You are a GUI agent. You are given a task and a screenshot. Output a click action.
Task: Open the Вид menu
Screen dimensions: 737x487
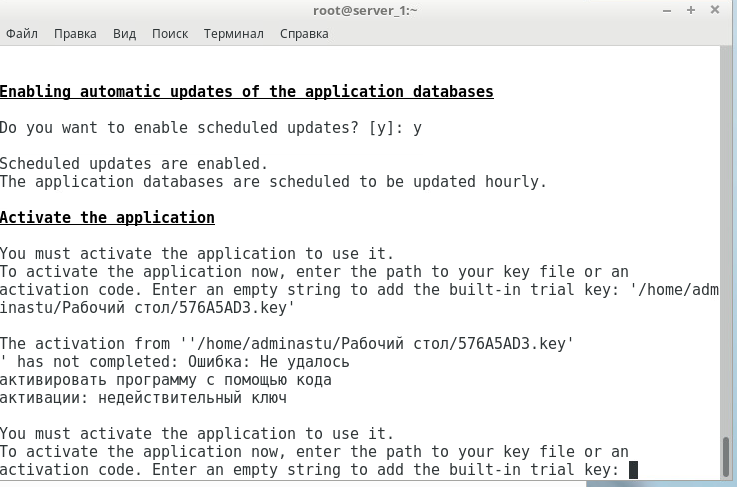pyautogui.click(x=124, y=33)
